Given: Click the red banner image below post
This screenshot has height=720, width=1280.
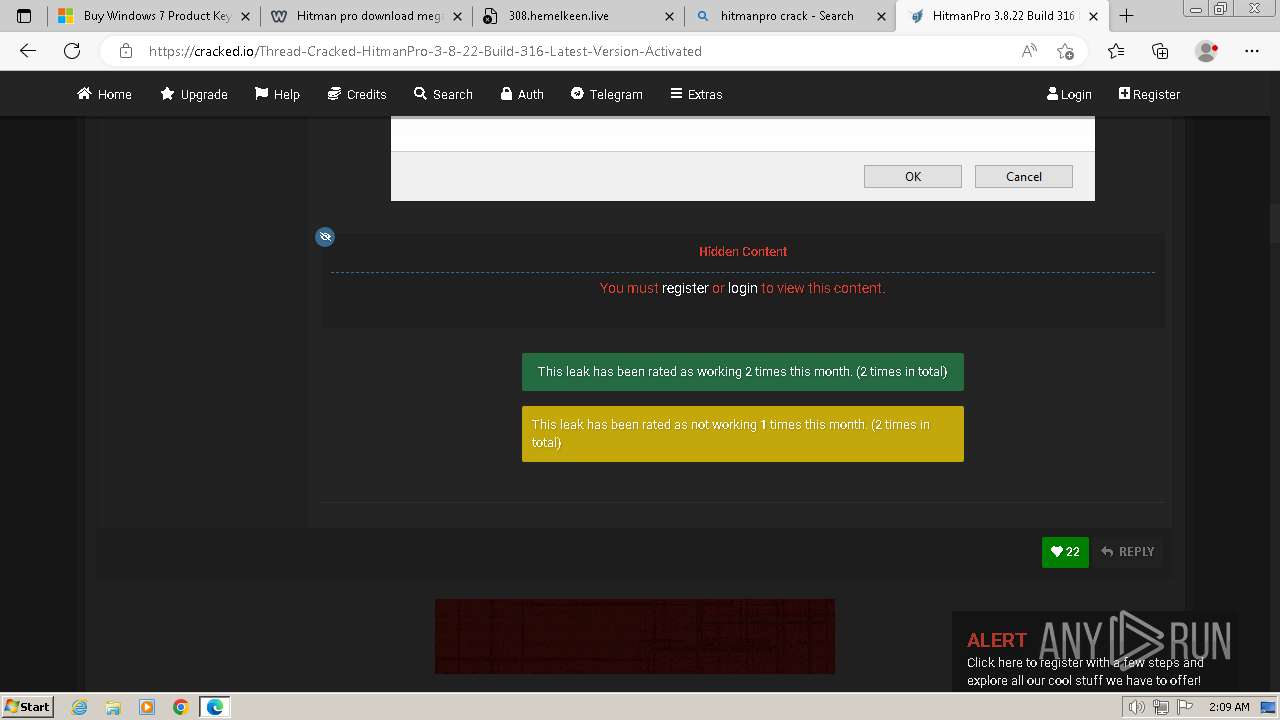Looking at the screenshot, I should [x=635, y=636].
